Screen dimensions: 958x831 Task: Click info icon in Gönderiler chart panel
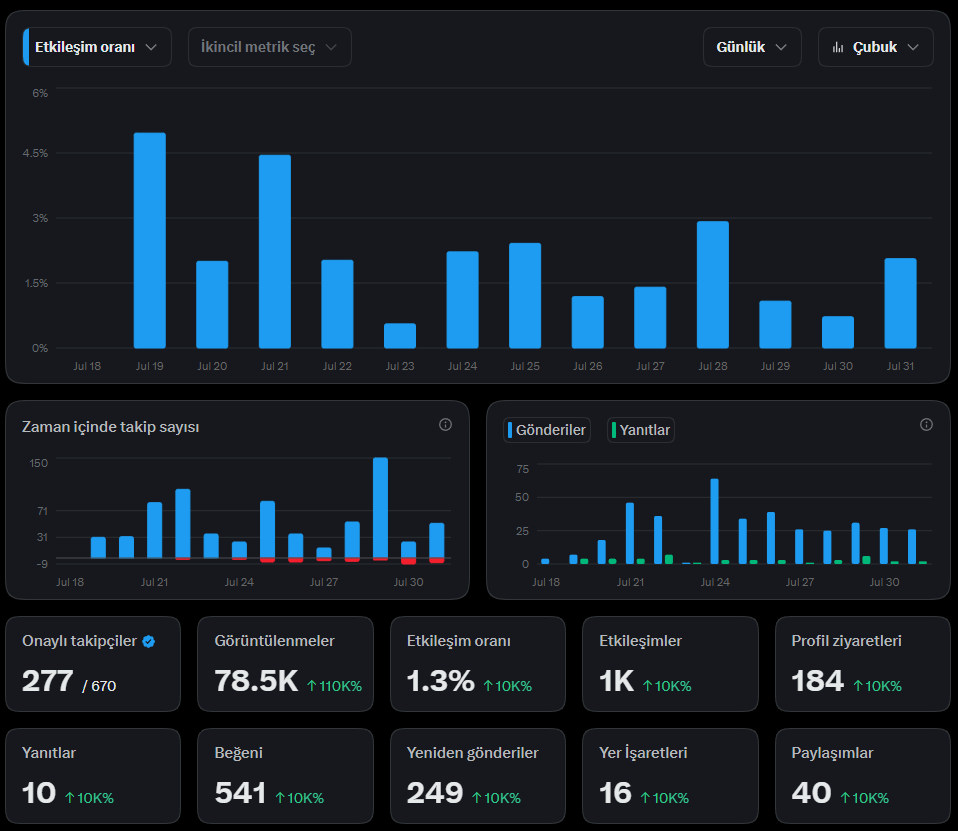click(x=926, y=425)
